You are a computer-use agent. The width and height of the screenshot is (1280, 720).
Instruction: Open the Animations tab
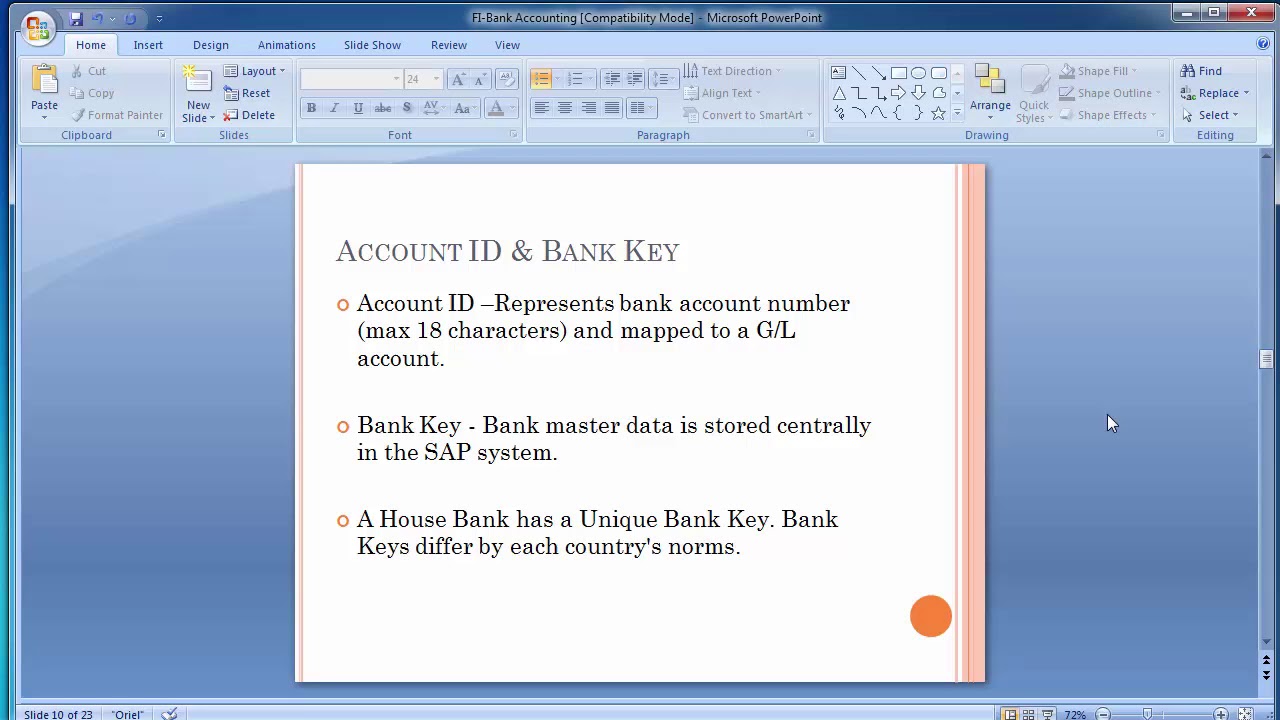(286, 45)
